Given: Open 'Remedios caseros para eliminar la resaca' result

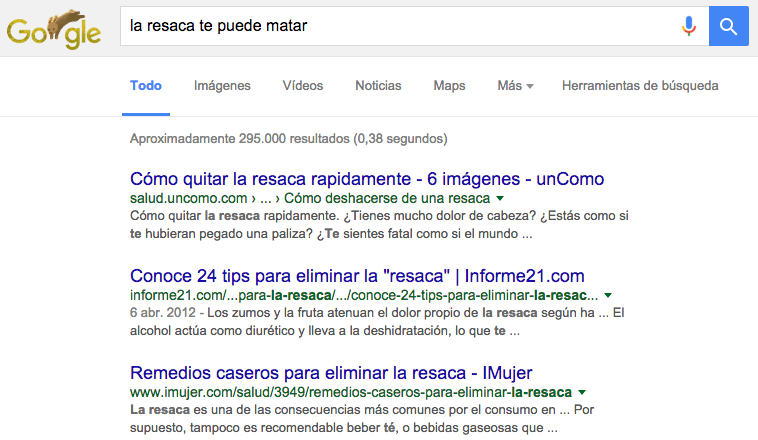Looking at the screenshot, I should [331, 373].
